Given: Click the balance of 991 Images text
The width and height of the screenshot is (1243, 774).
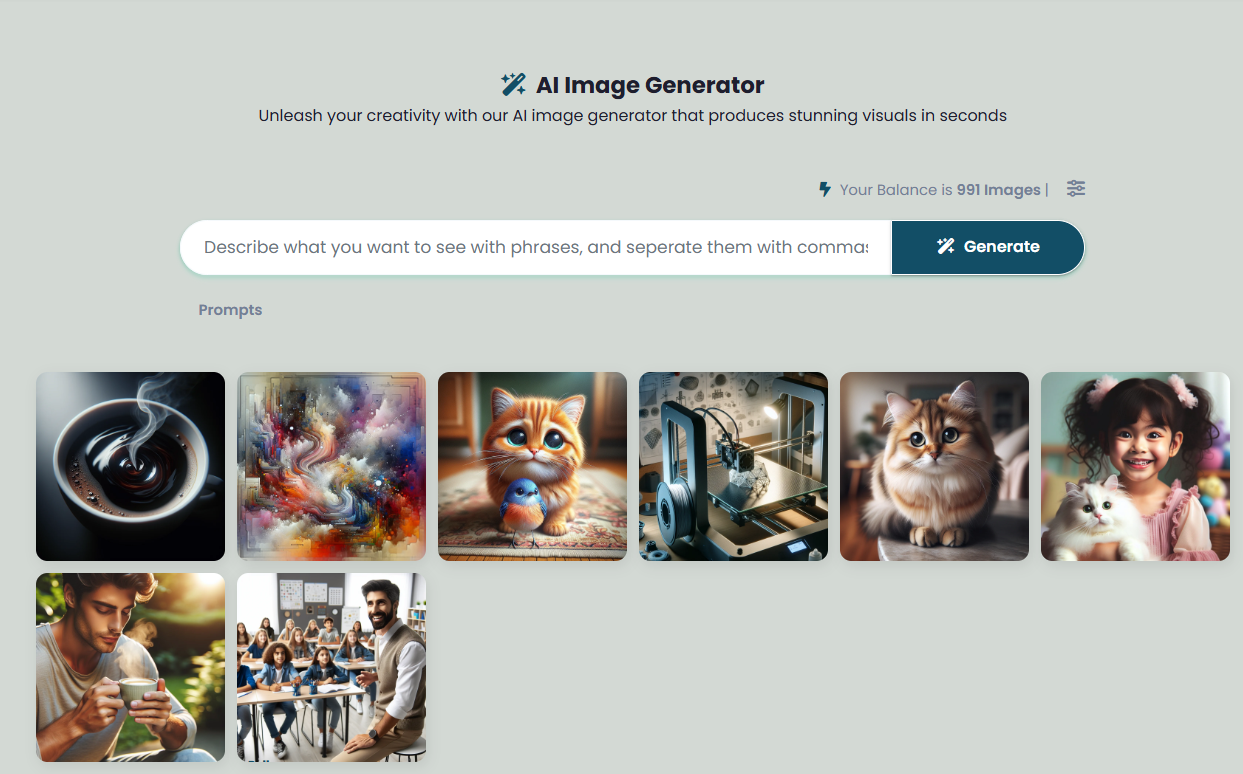Looking at the screenshot, I should 940,190.
